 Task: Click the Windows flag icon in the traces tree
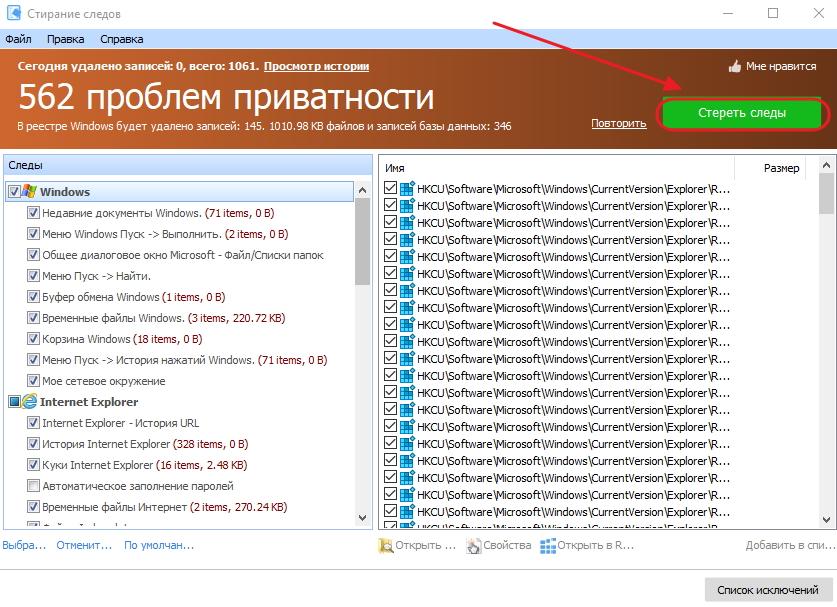(29, 192)
